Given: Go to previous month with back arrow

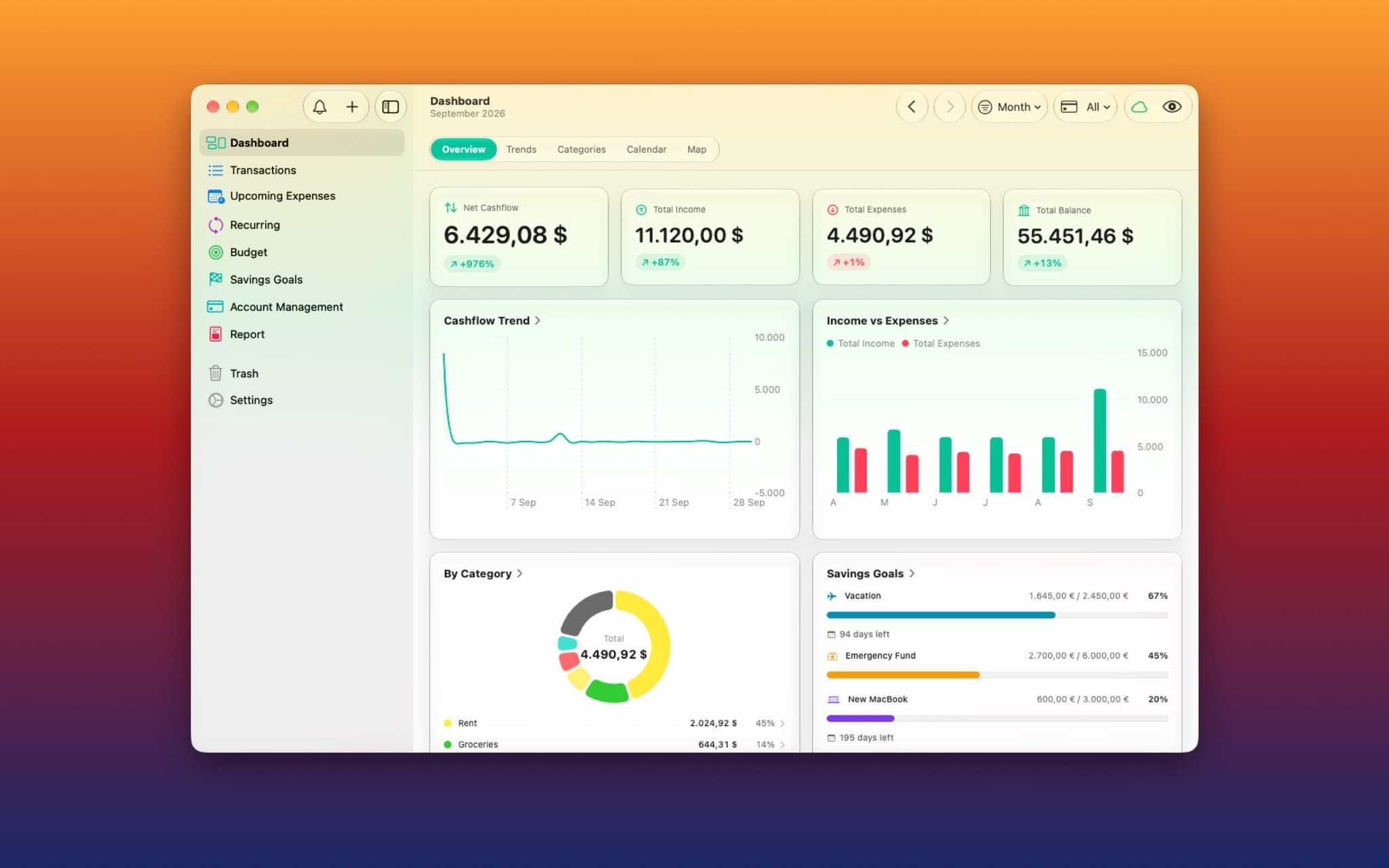Looking at the screenshot, I should tap(912, 107).
